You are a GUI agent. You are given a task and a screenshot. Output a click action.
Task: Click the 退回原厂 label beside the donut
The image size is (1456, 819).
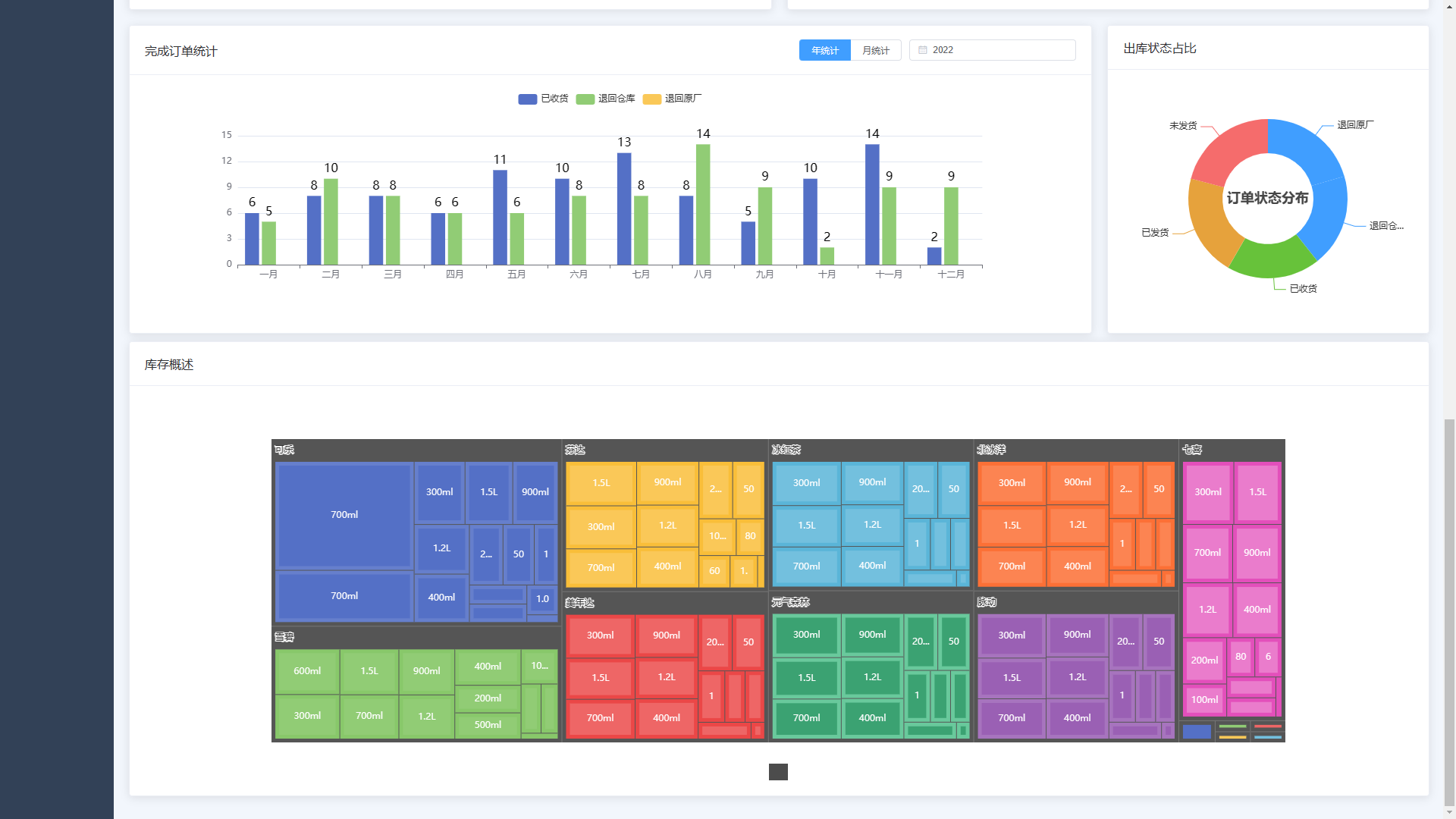click(1354, 124)
